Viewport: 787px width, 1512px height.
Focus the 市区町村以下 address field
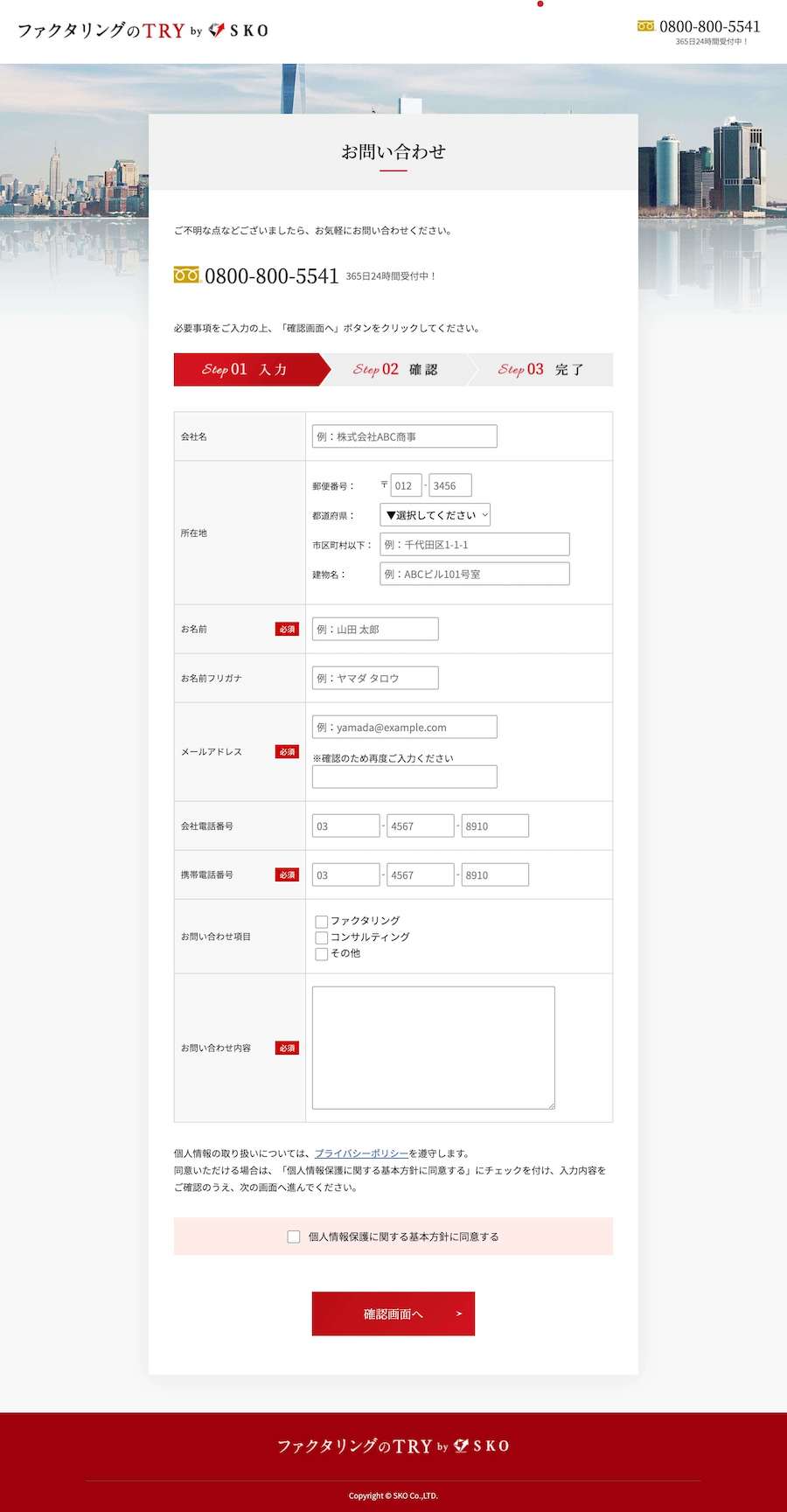tap(475, 544)
